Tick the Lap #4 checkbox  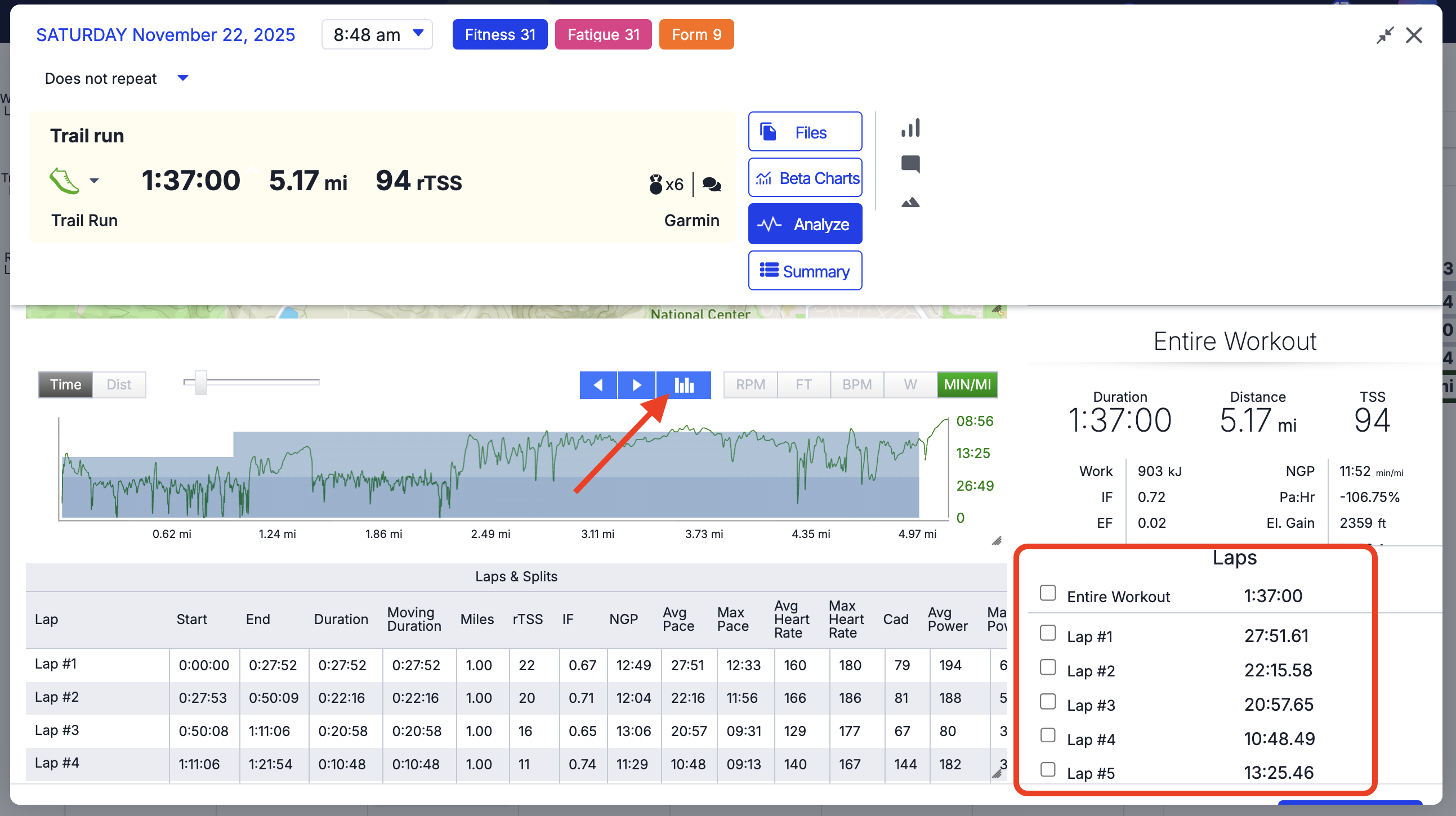[1048, 735]
